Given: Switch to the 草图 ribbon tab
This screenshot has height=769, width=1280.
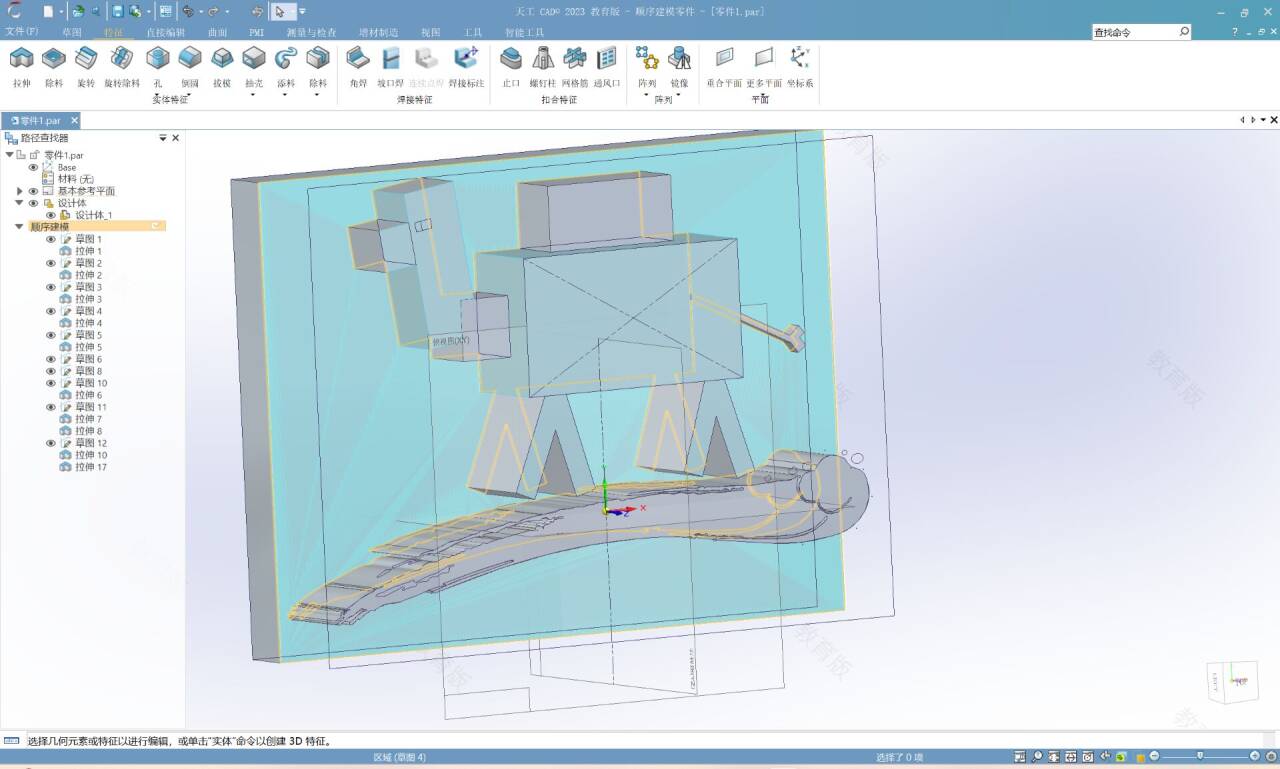Looking at the screenshot, I should click(x=72, y=32).
